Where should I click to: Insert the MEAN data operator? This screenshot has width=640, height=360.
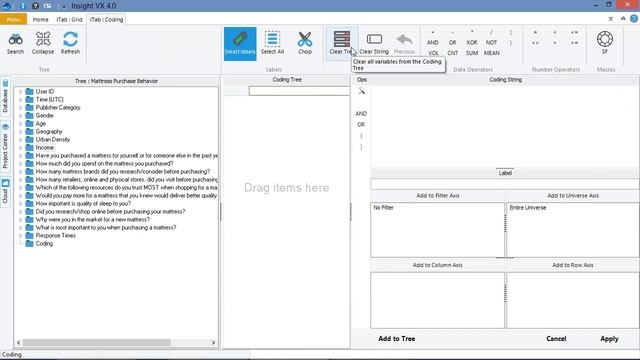[491, 53]
